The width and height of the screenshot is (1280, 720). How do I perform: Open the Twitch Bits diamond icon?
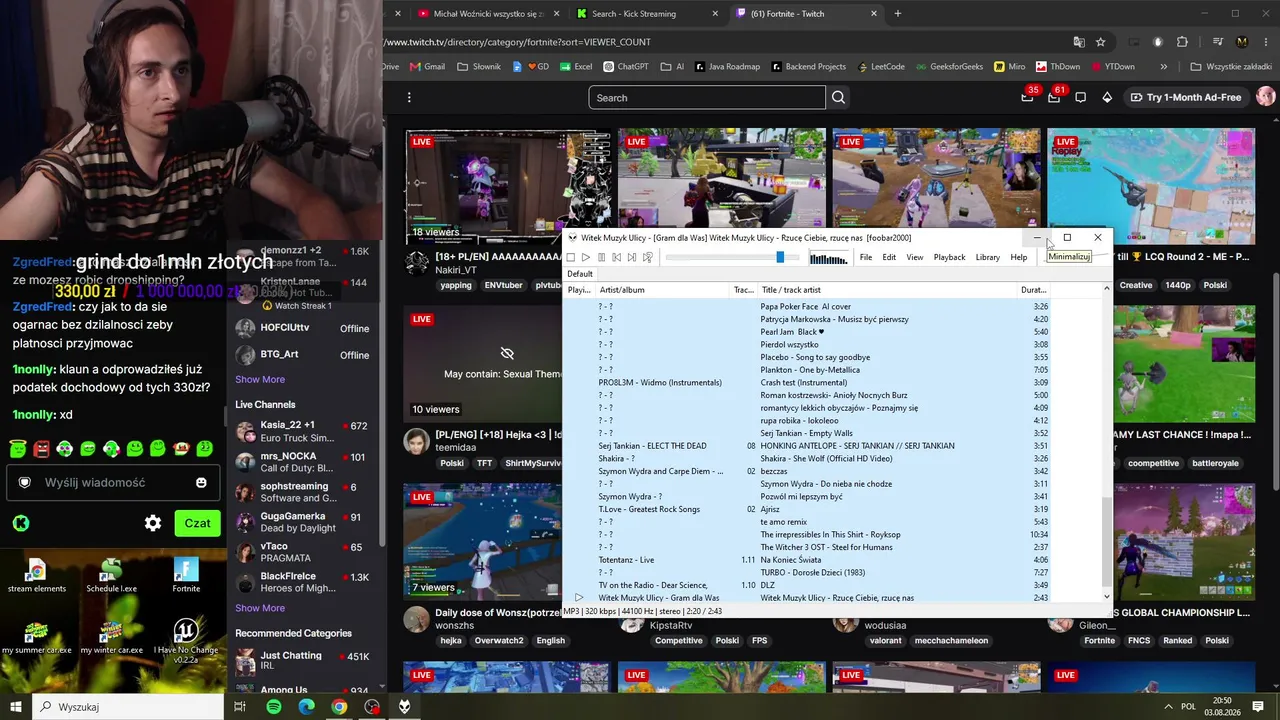coord(1107,97)
